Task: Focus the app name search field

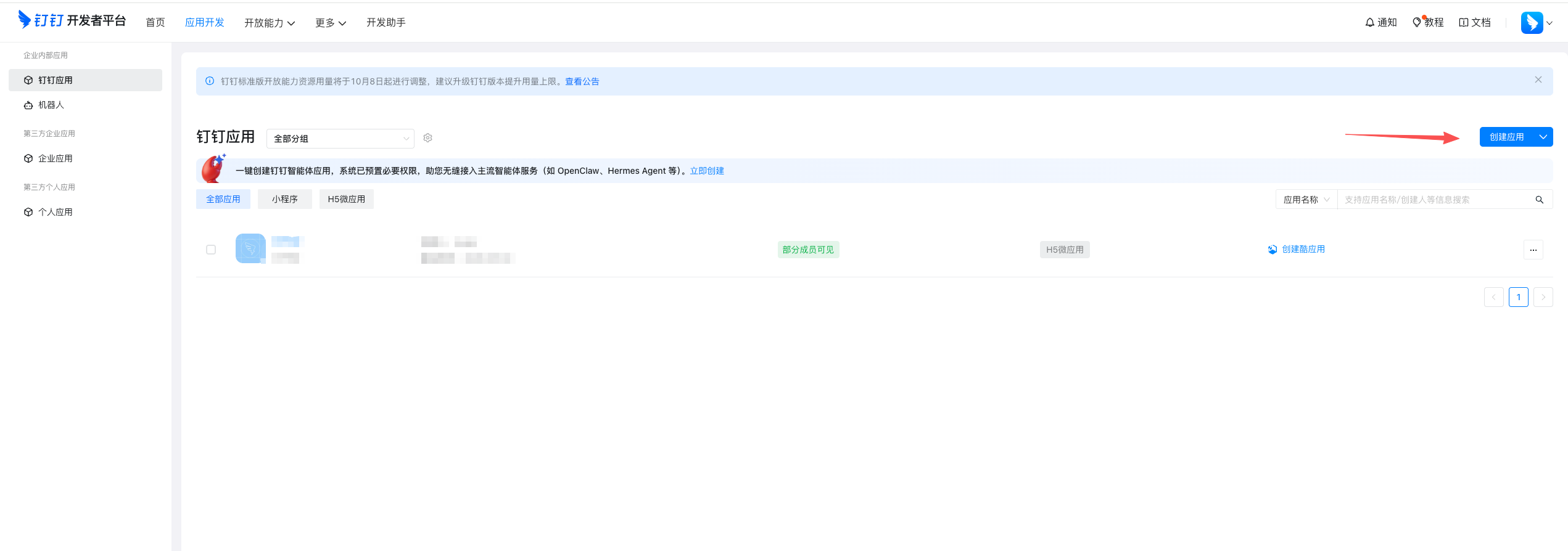Action: coord(1436,200)
